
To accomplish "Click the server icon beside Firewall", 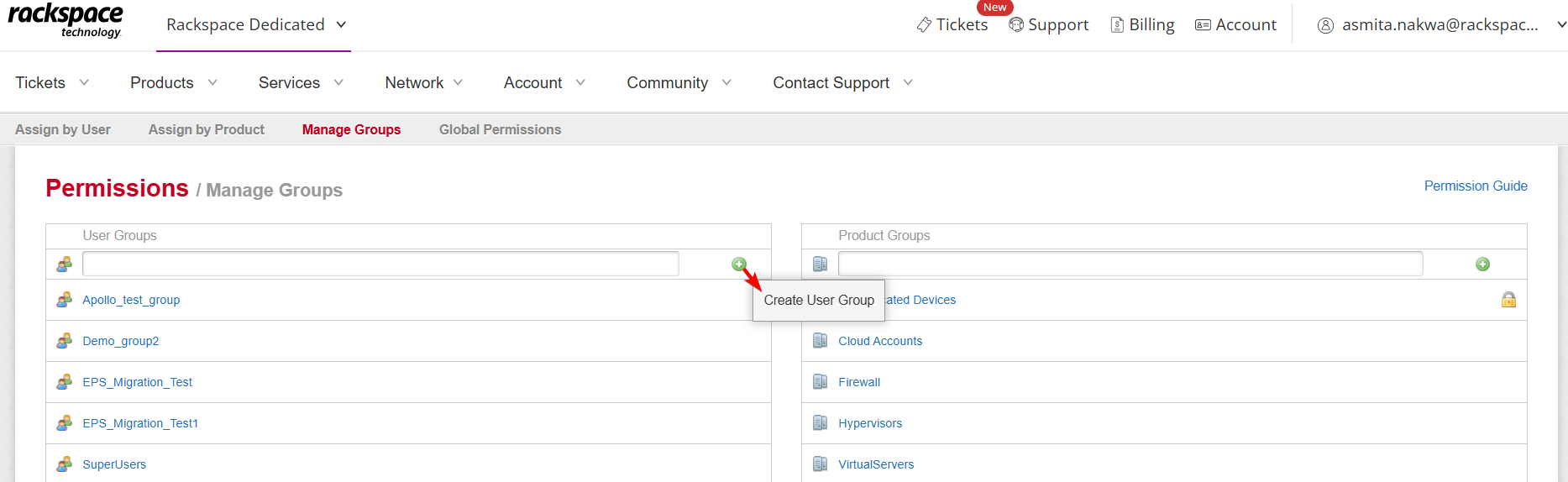I will tap(821, 382).
